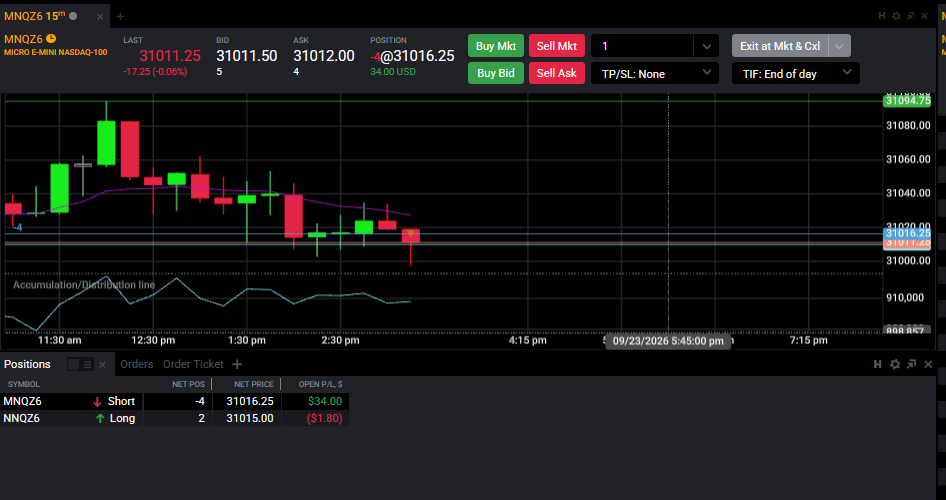This screenshot has height=500, width=946.
Task: Open the order quantity dropdown arrow
Action: click(x=706, y=46)
